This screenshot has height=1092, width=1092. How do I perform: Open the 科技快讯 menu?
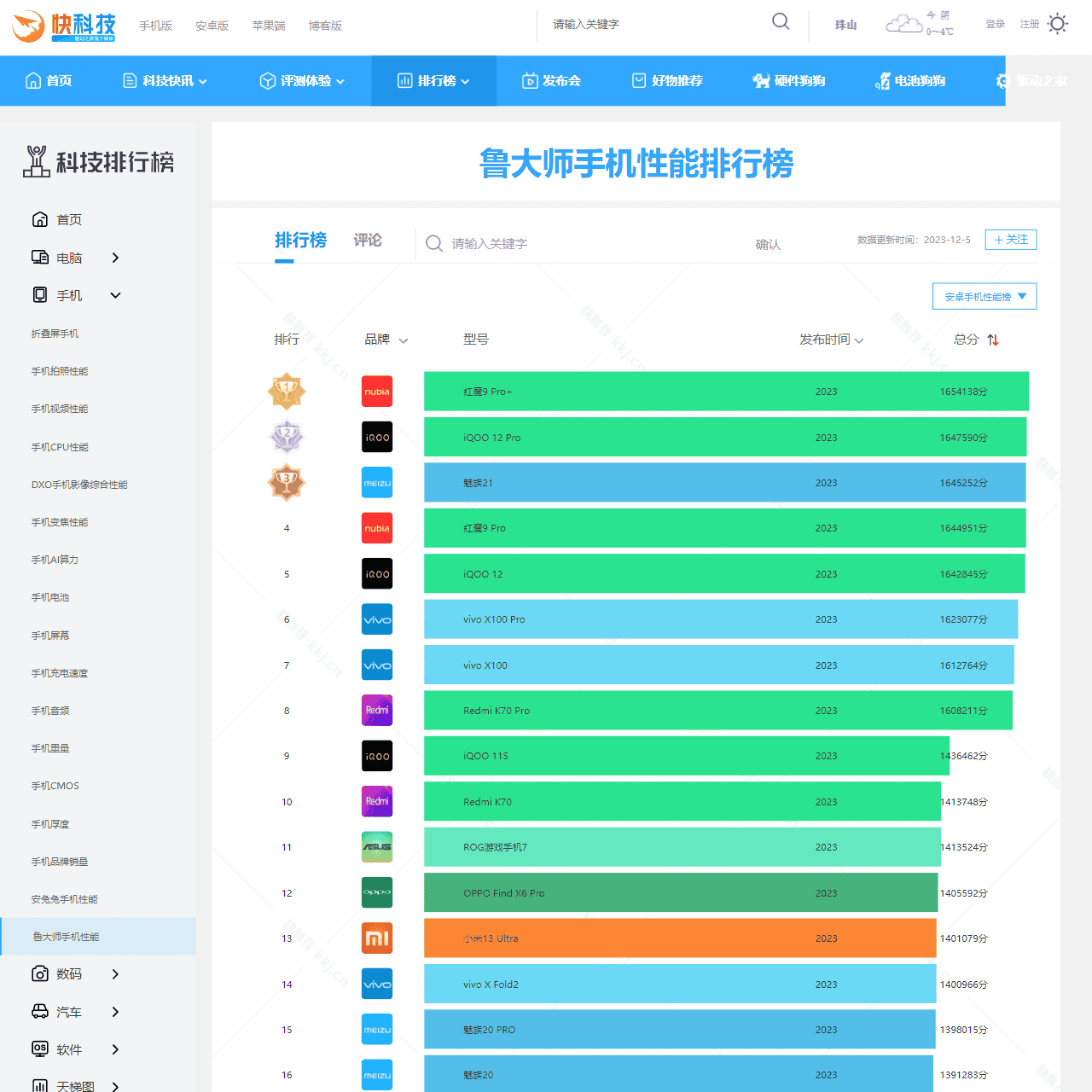point(164,80)
